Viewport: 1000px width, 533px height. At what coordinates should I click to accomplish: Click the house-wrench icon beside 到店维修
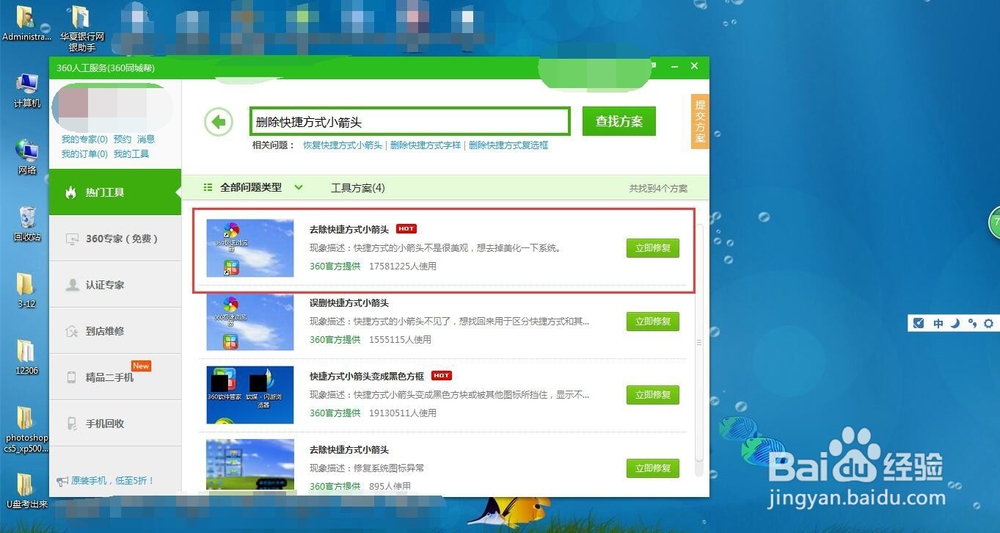coord(72,332)
